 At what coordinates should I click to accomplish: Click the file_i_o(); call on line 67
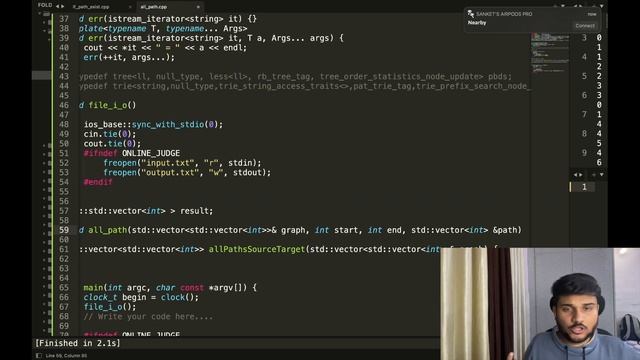(110, 307)
